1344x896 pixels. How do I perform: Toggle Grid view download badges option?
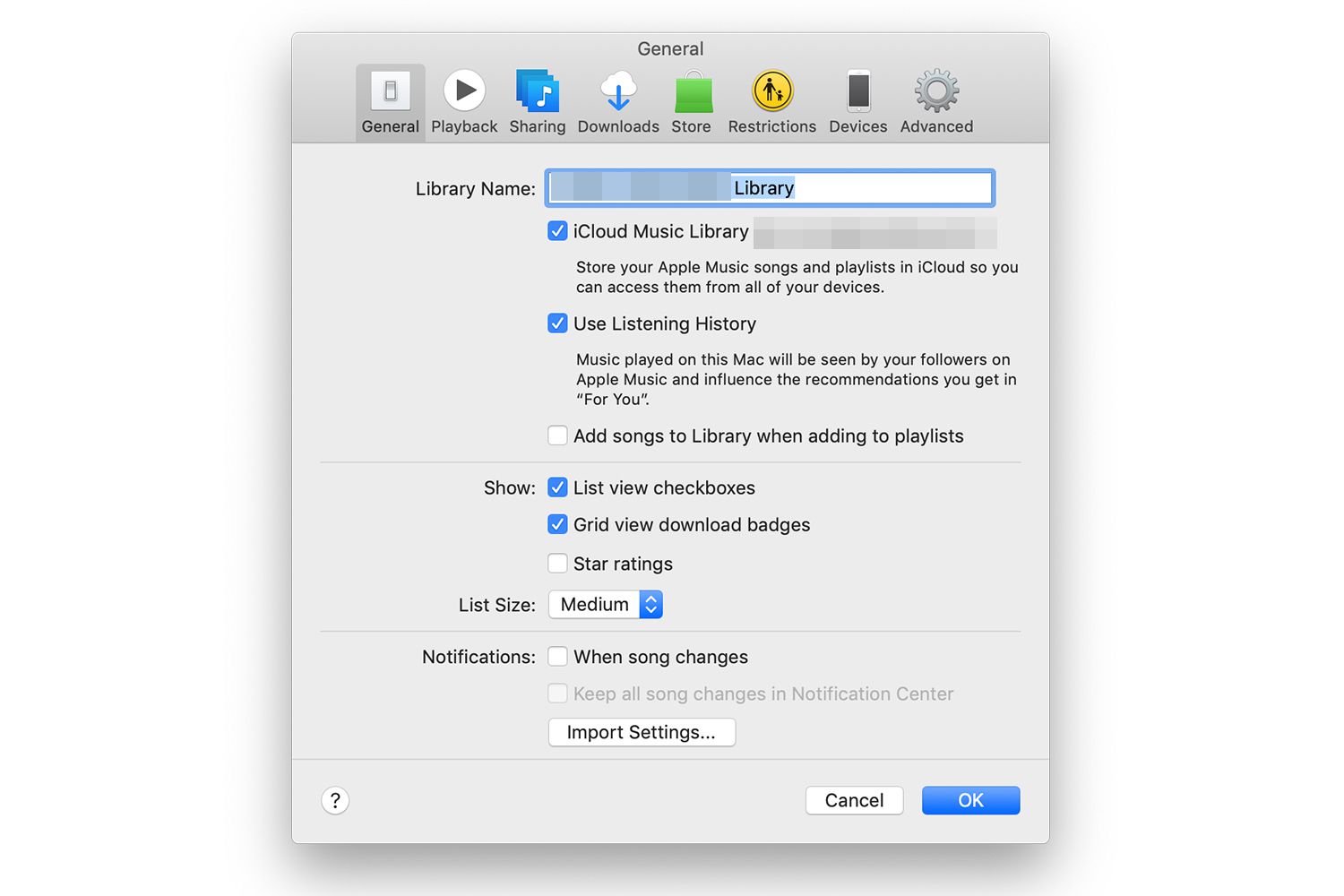click(557, 524)
